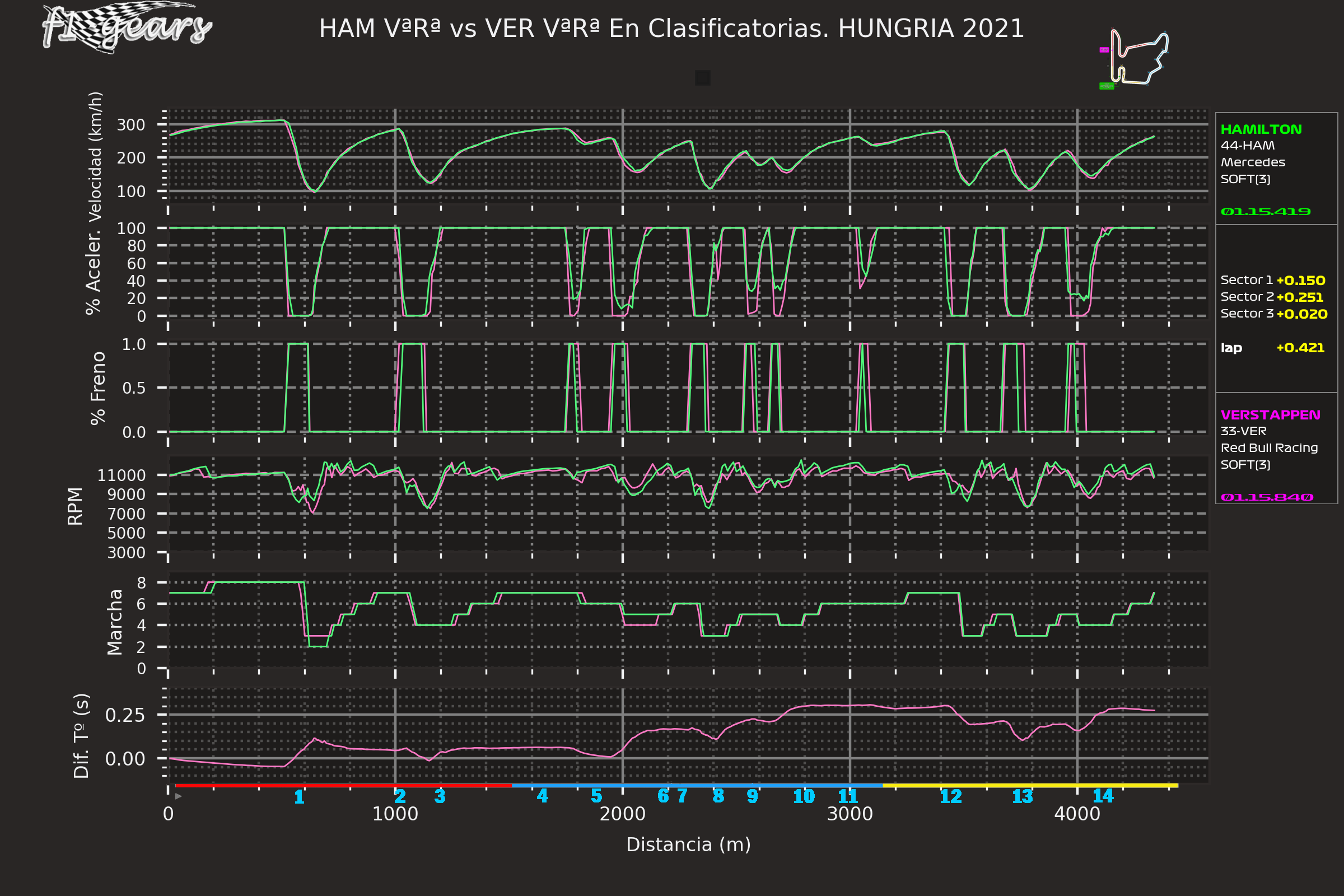Click the small gray play arrow near axis origin

click(178, 796)
